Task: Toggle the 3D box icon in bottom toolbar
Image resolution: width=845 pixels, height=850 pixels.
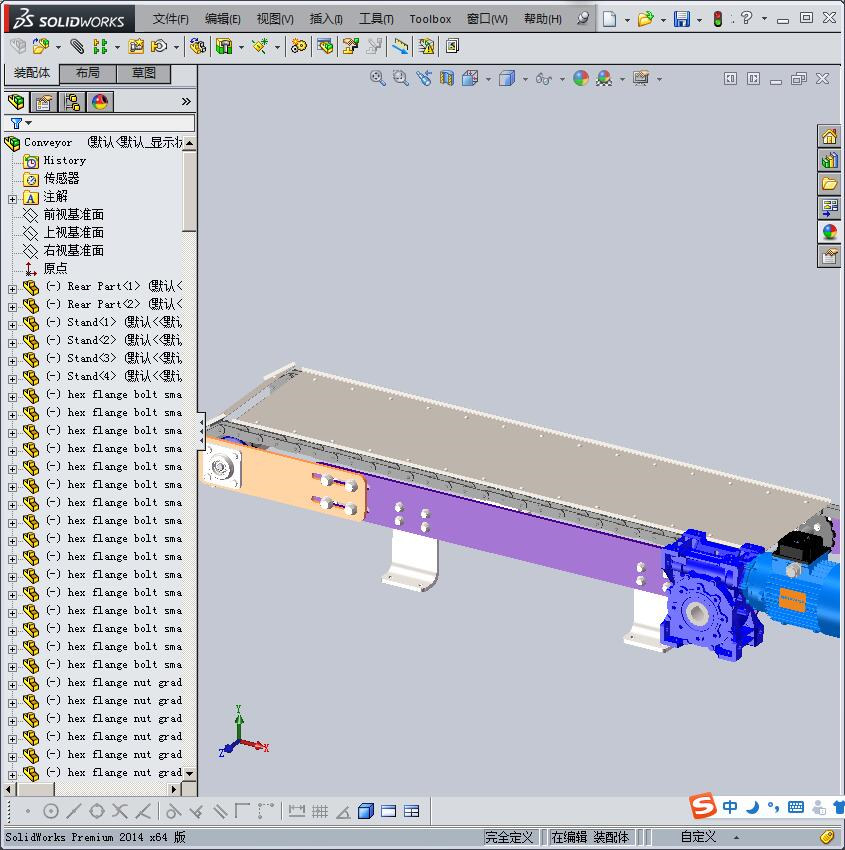Action: 366,811
